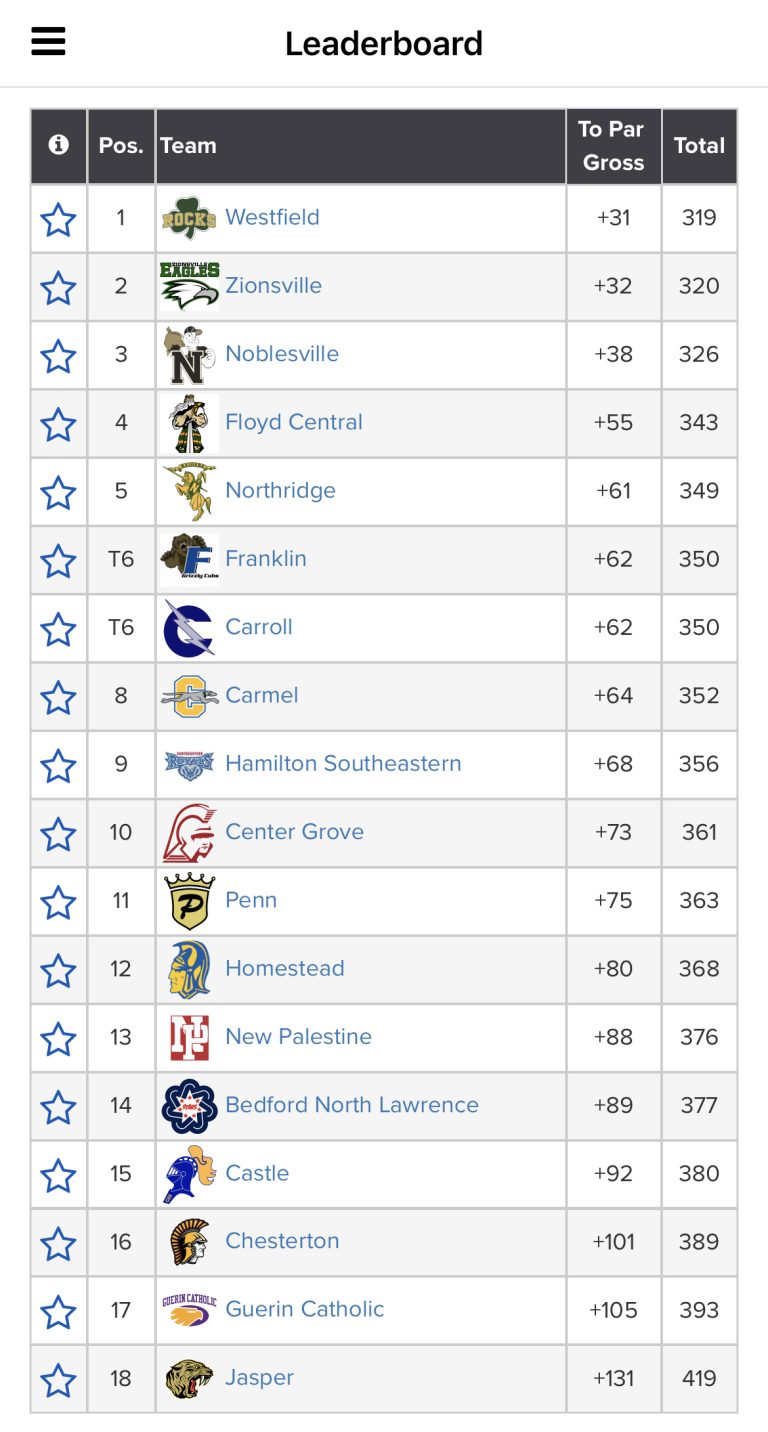Open the Hamilton Southeastern team link

pyautogui.click(x=343, y=763)
